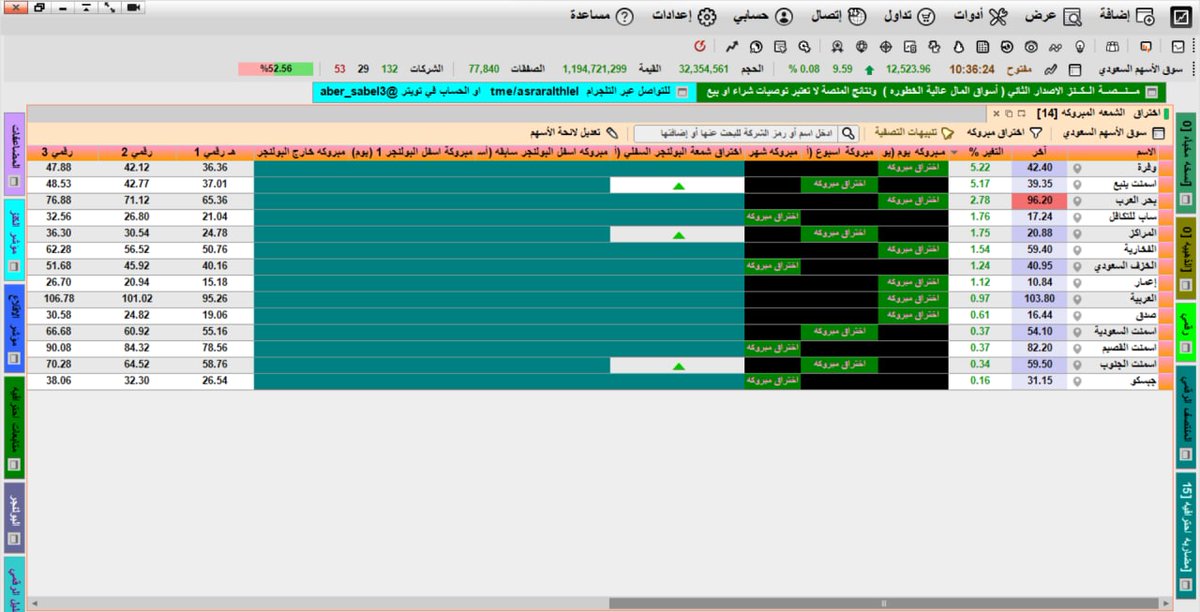The height and width of the screenshot is (612, 1200).
Task: Click اختراق مبروكه cell in ساب للتكافل row
Action: pyautogui.click(x=773, y=217)
